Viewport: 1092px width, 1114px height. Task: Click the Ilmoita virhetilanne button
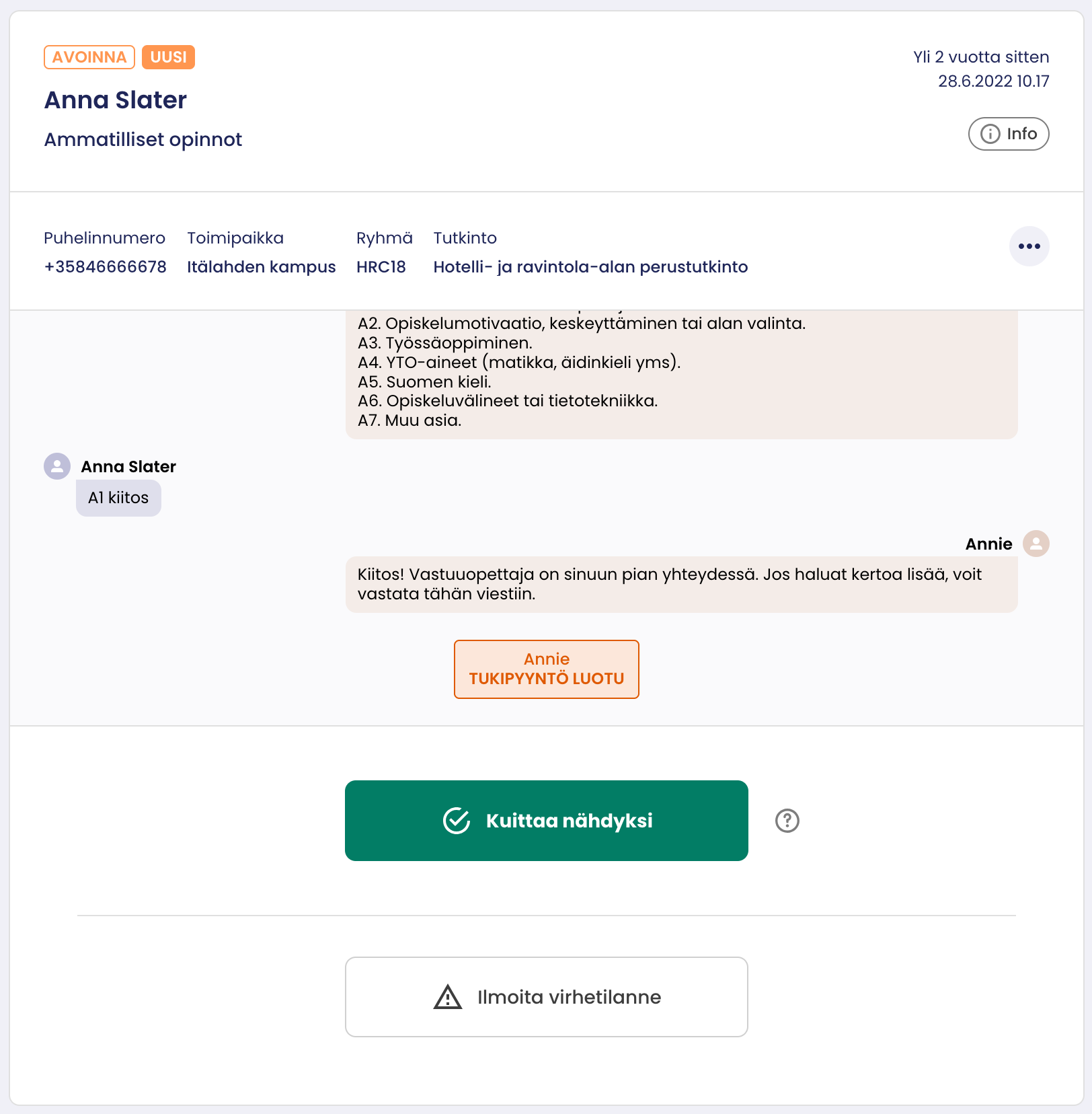click(546, 997)
